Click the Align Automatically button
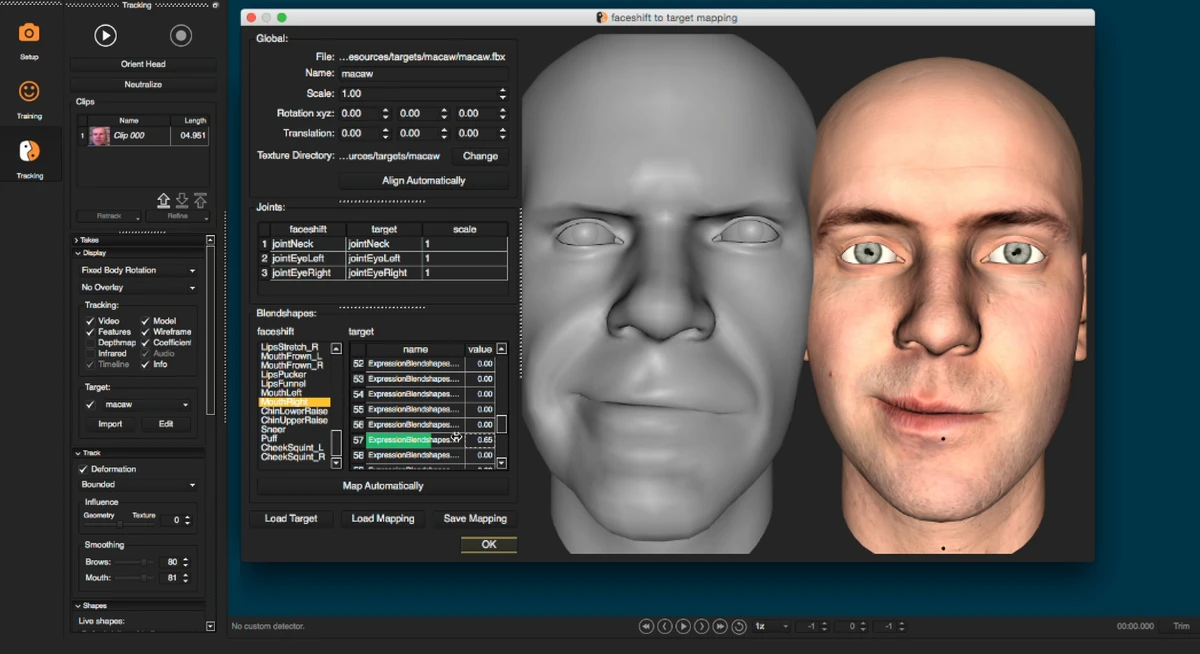1200x654 pixels. click(423, 181)
